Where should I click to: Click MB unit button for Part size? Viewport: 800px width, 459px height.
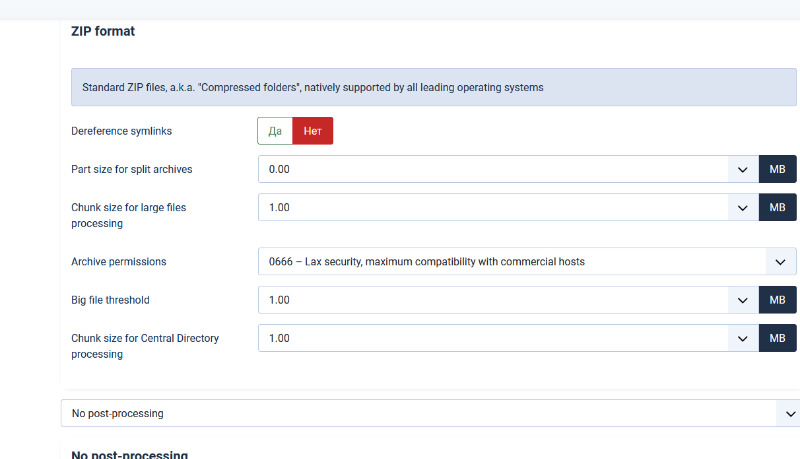click(778, 169)
